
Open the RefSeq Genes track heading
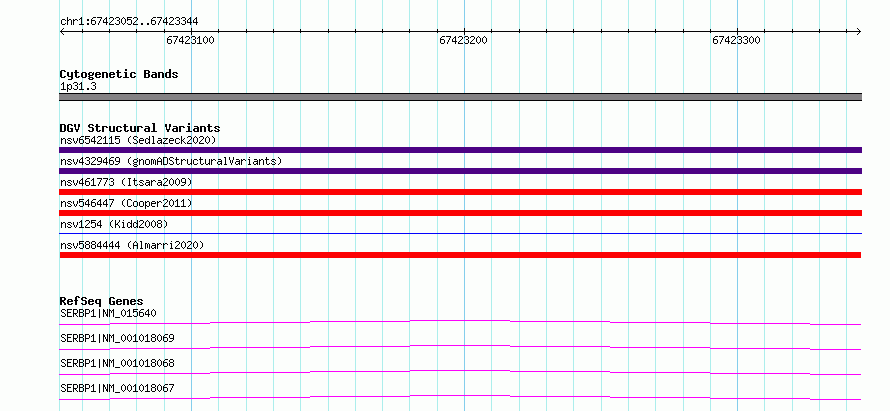[x=102, y=301]
